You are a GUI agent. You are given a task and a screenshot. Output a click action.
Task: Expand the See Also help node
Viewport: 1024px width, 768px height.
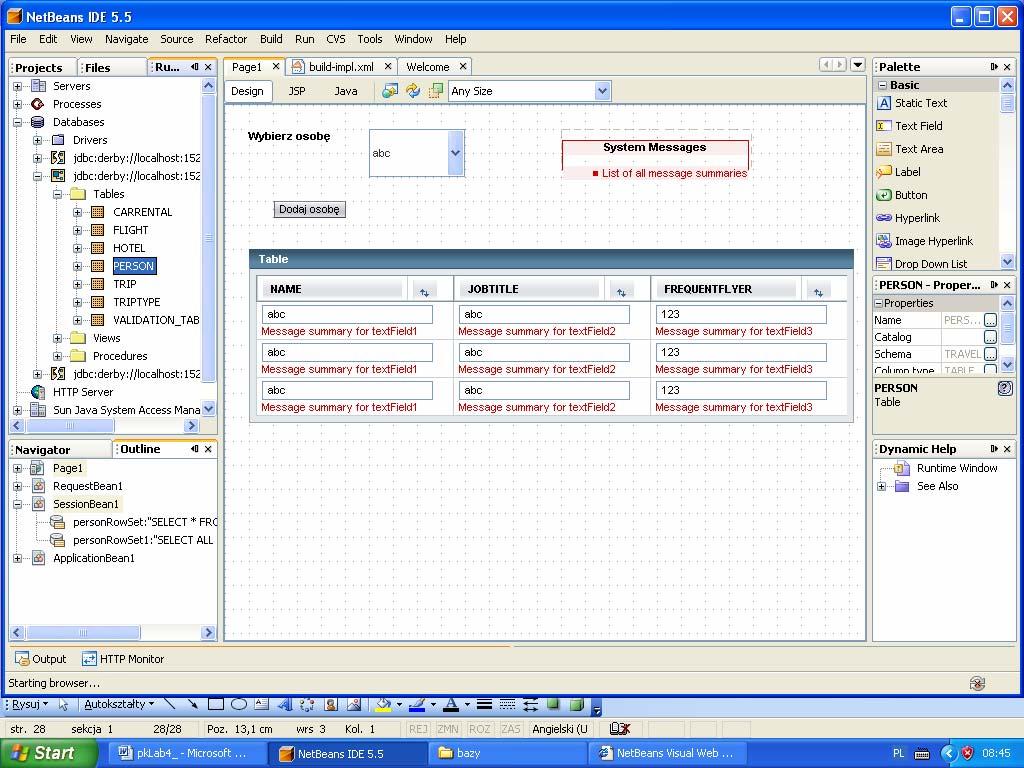coord(882,487)
